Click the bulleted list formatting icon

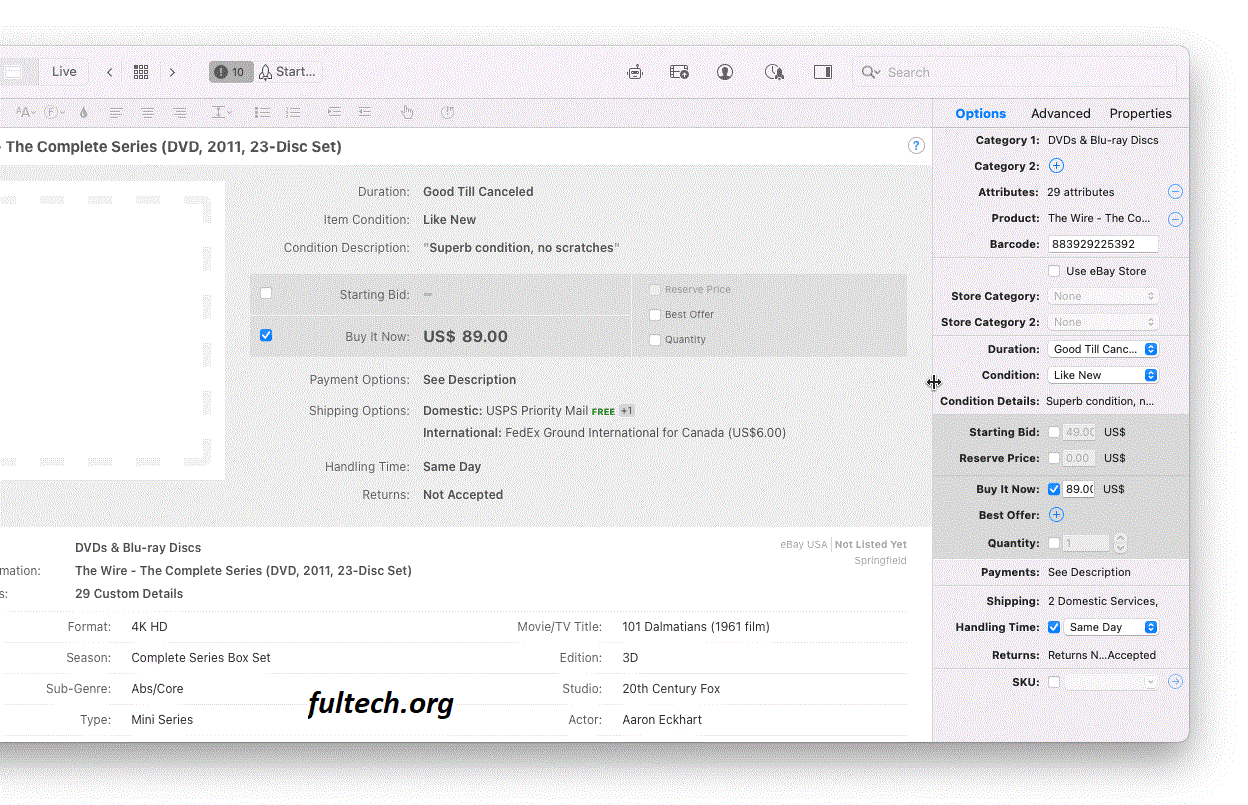tap(262, 112)
